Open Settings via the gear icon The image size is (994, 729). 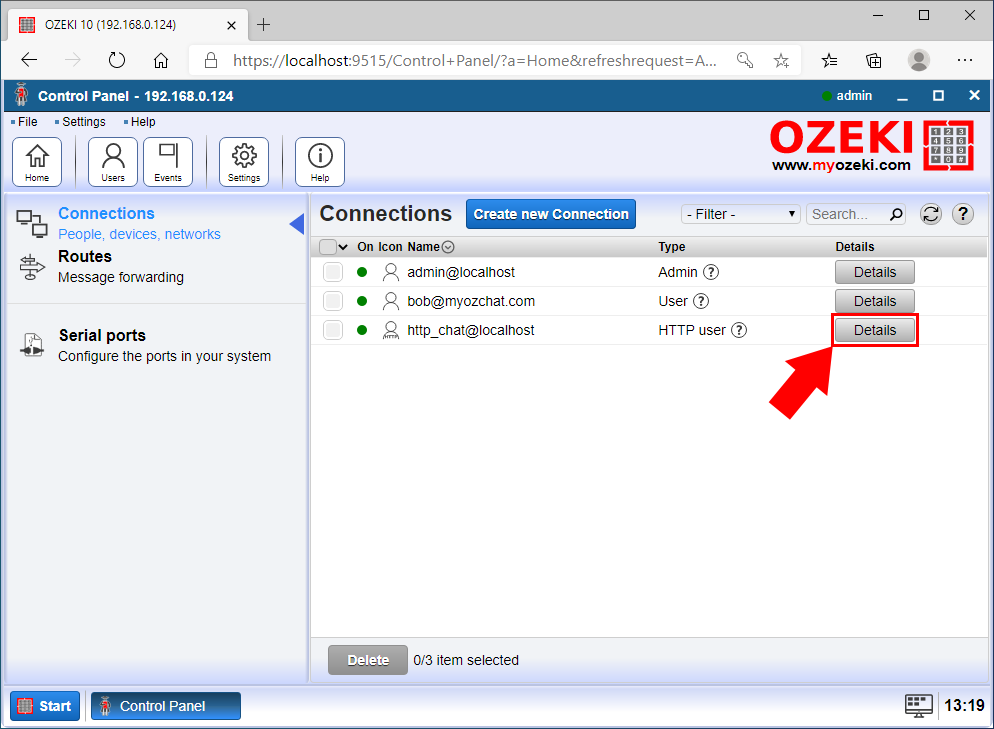pos(244,161)
